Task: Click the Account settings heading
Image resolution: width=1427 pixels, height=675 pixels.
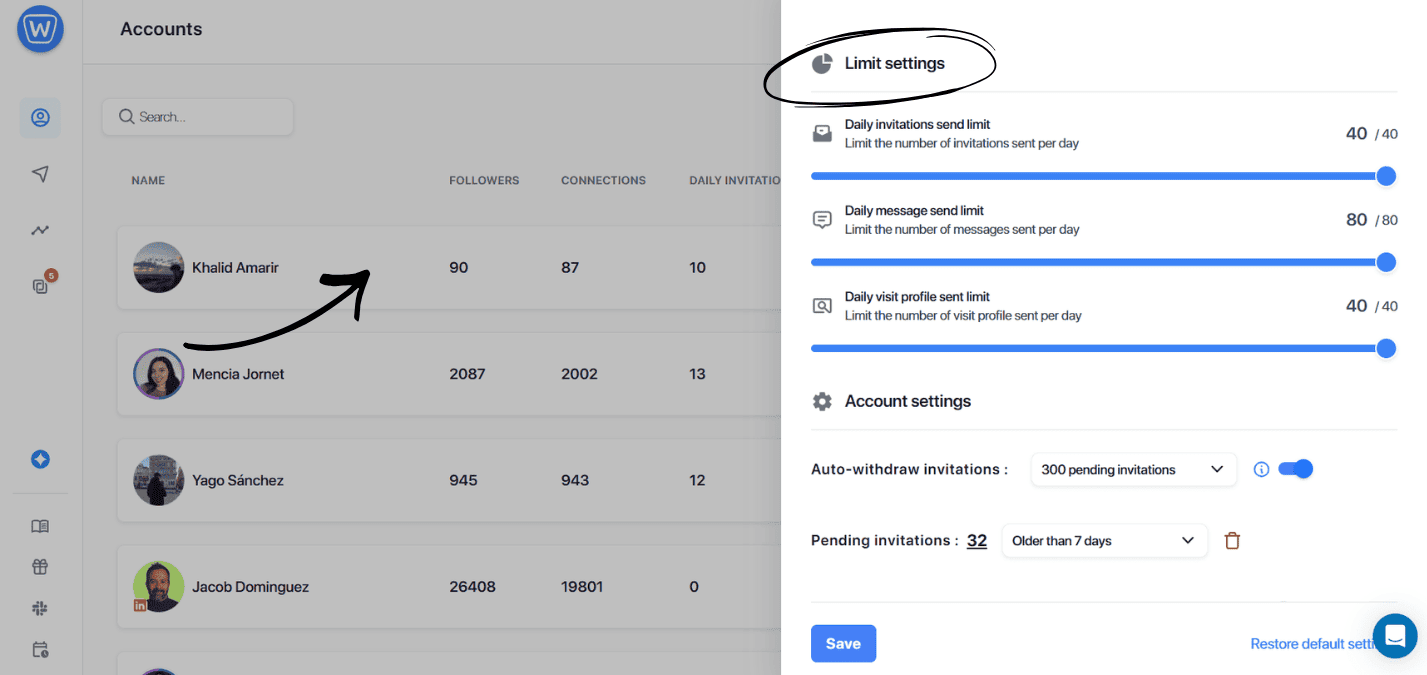Action: pyautogui.click(x=907, y=401)
